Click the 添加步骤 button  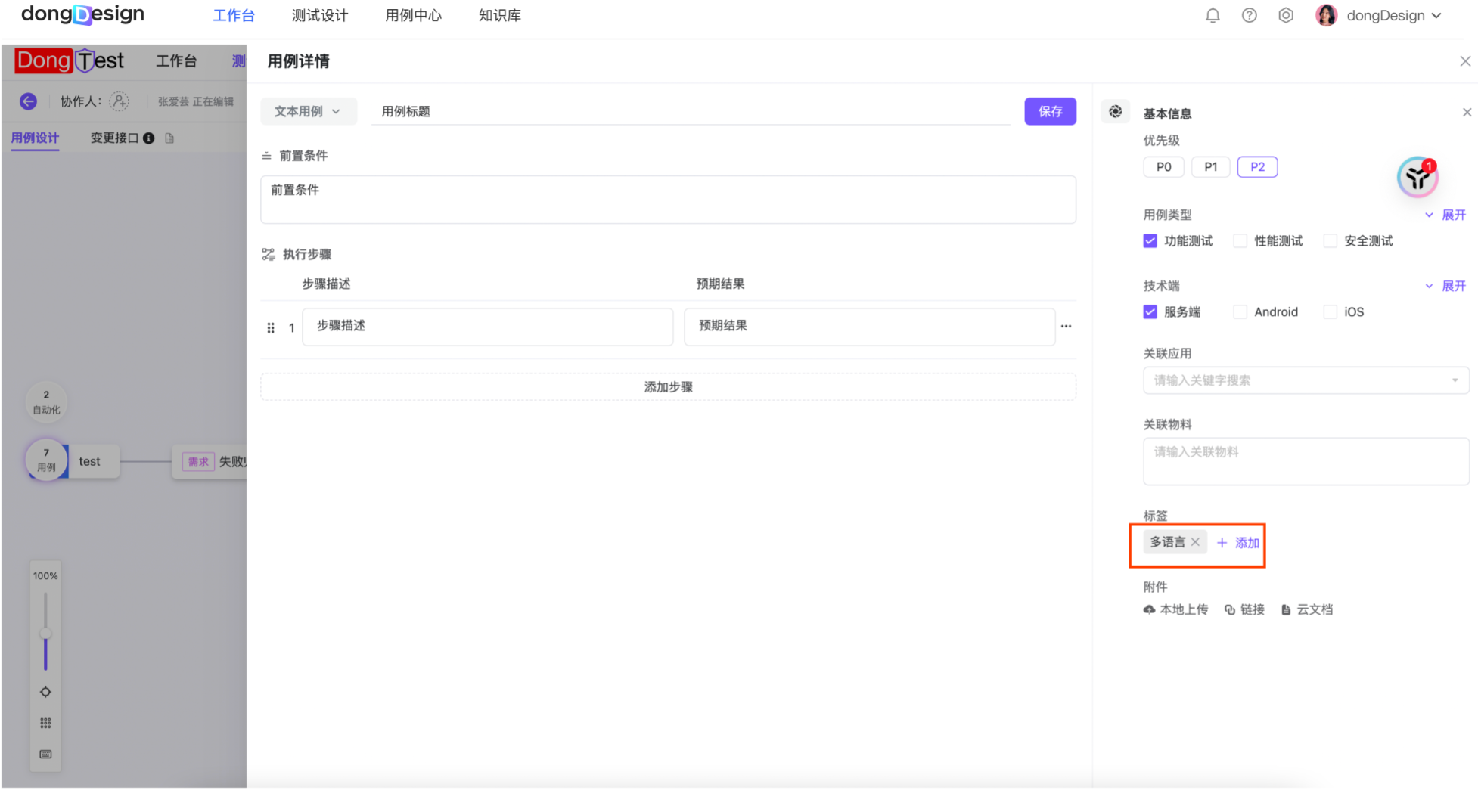(x=668, y=387)
